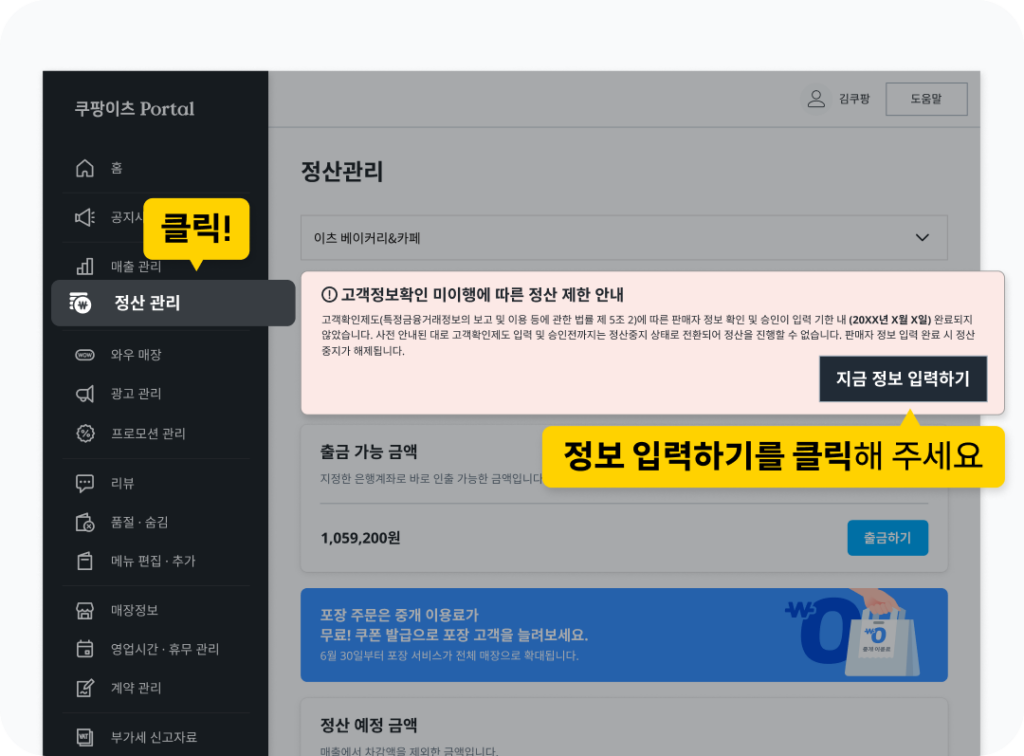This screenshot has width=1024, height=756.
Task: Open the takeout order promotion banner
Action: tap(624, 635)
